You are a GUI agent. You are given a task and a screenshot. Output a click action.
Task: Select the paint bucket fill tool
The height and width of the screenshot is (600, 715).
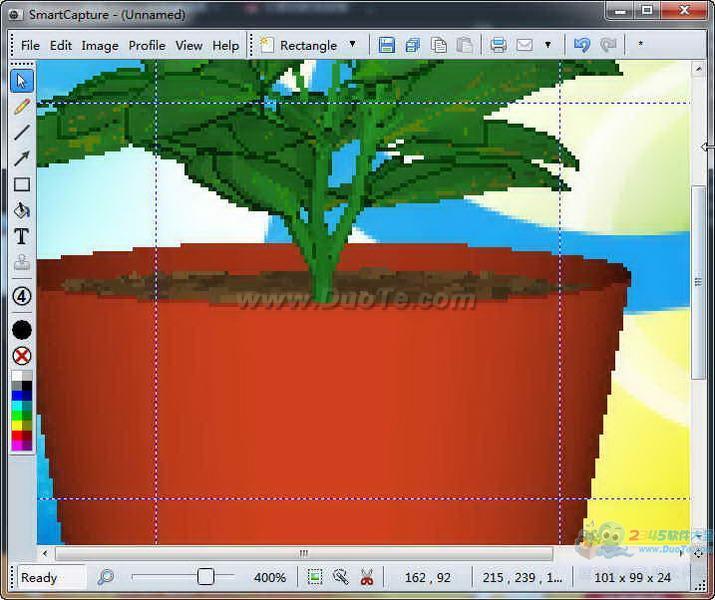point(21,211)
